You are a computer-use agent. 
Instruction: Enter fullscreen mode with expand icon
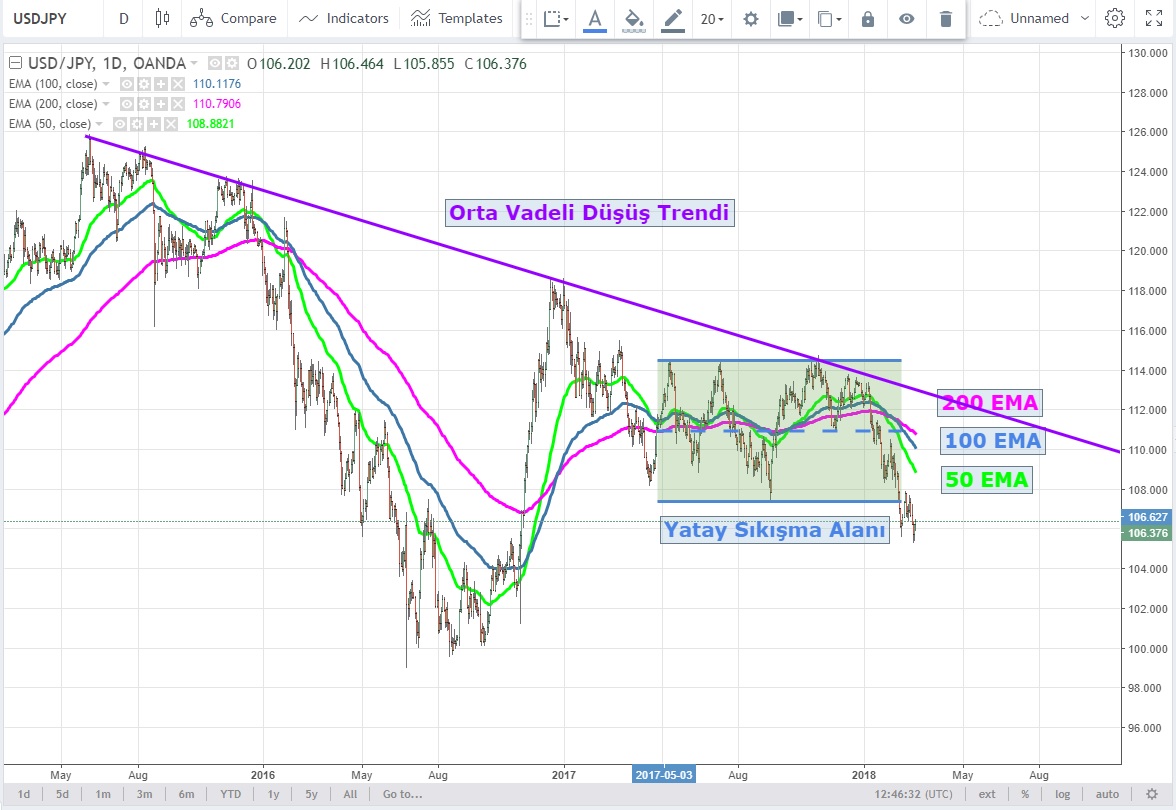pos(1153,18)
